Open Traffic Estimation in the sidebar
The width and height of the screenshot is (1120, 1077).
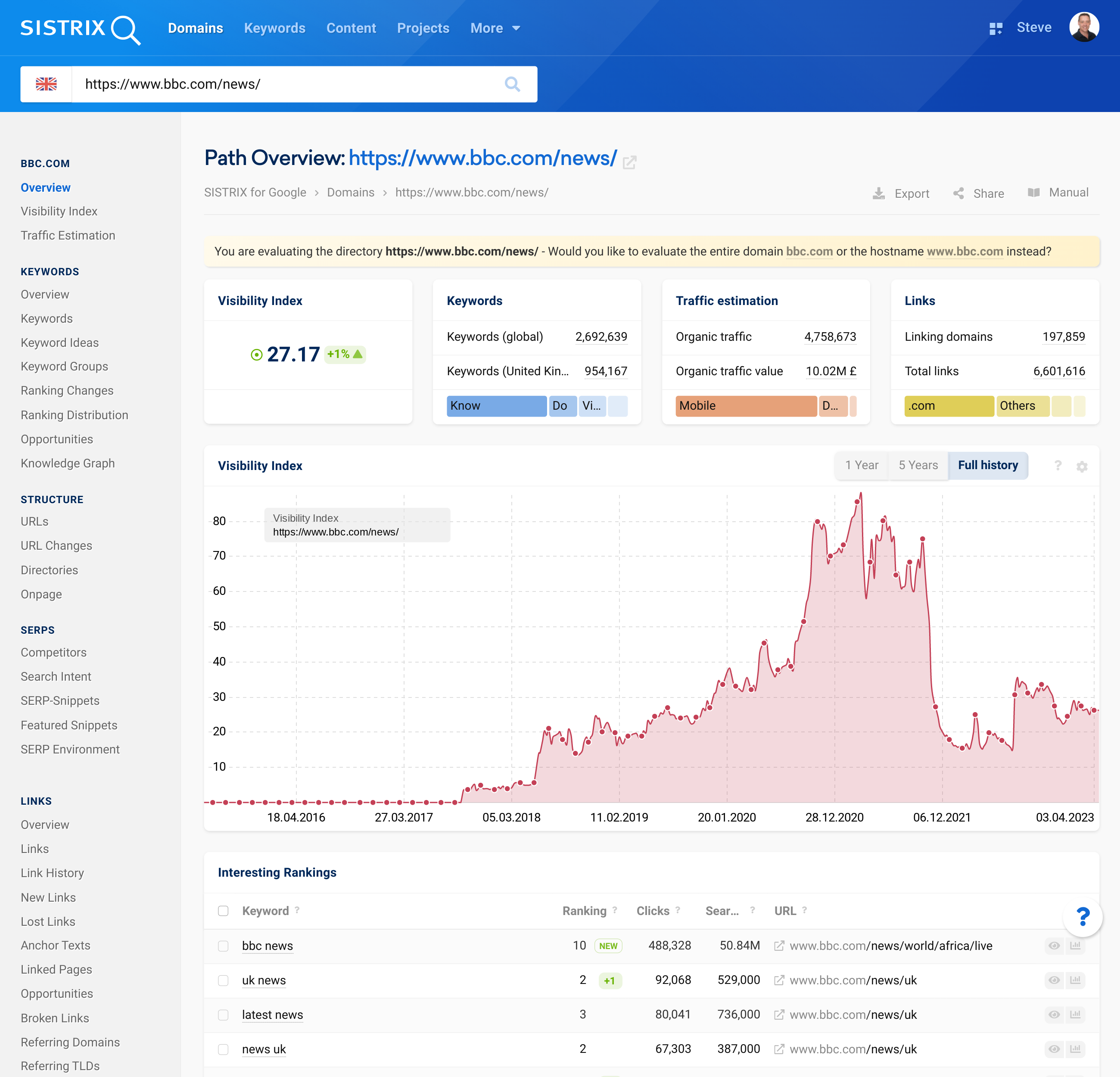[68, 235]
